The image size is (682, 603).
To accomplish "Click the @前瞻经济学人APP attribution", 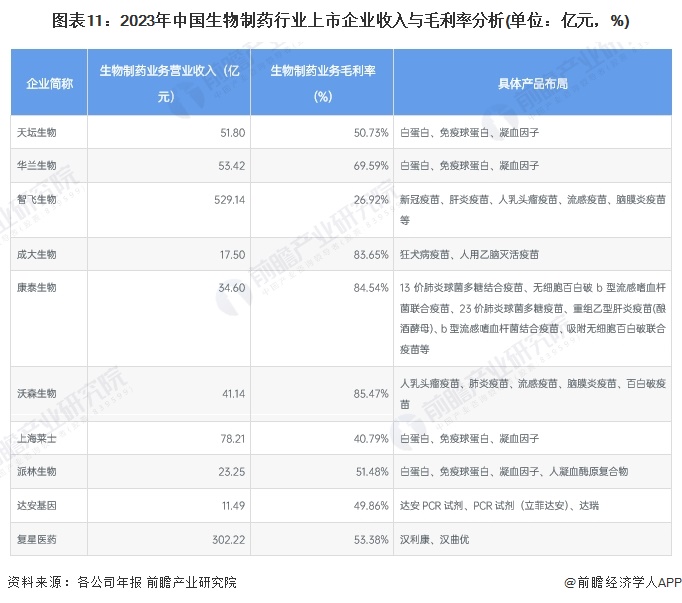I will click(x=622, y=582).
